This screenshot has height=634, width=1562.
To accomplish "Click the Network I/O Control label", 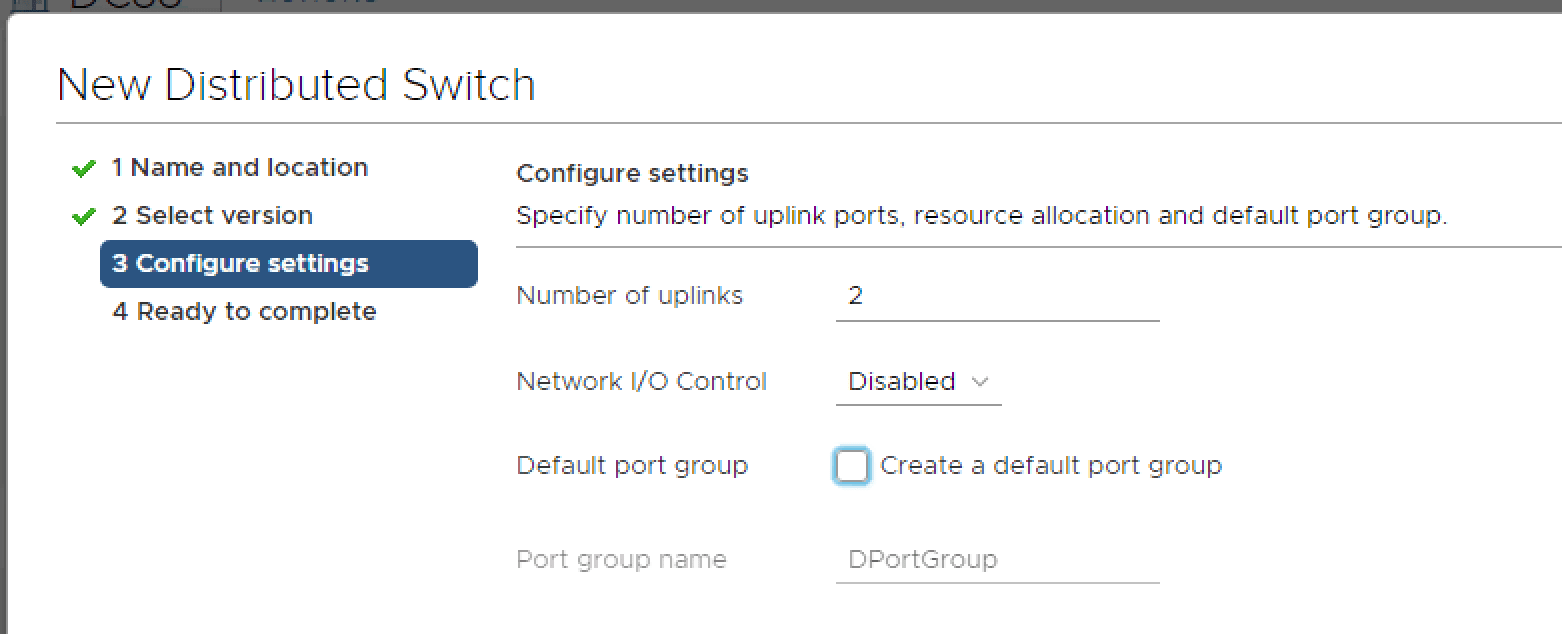I will point(641,382).
